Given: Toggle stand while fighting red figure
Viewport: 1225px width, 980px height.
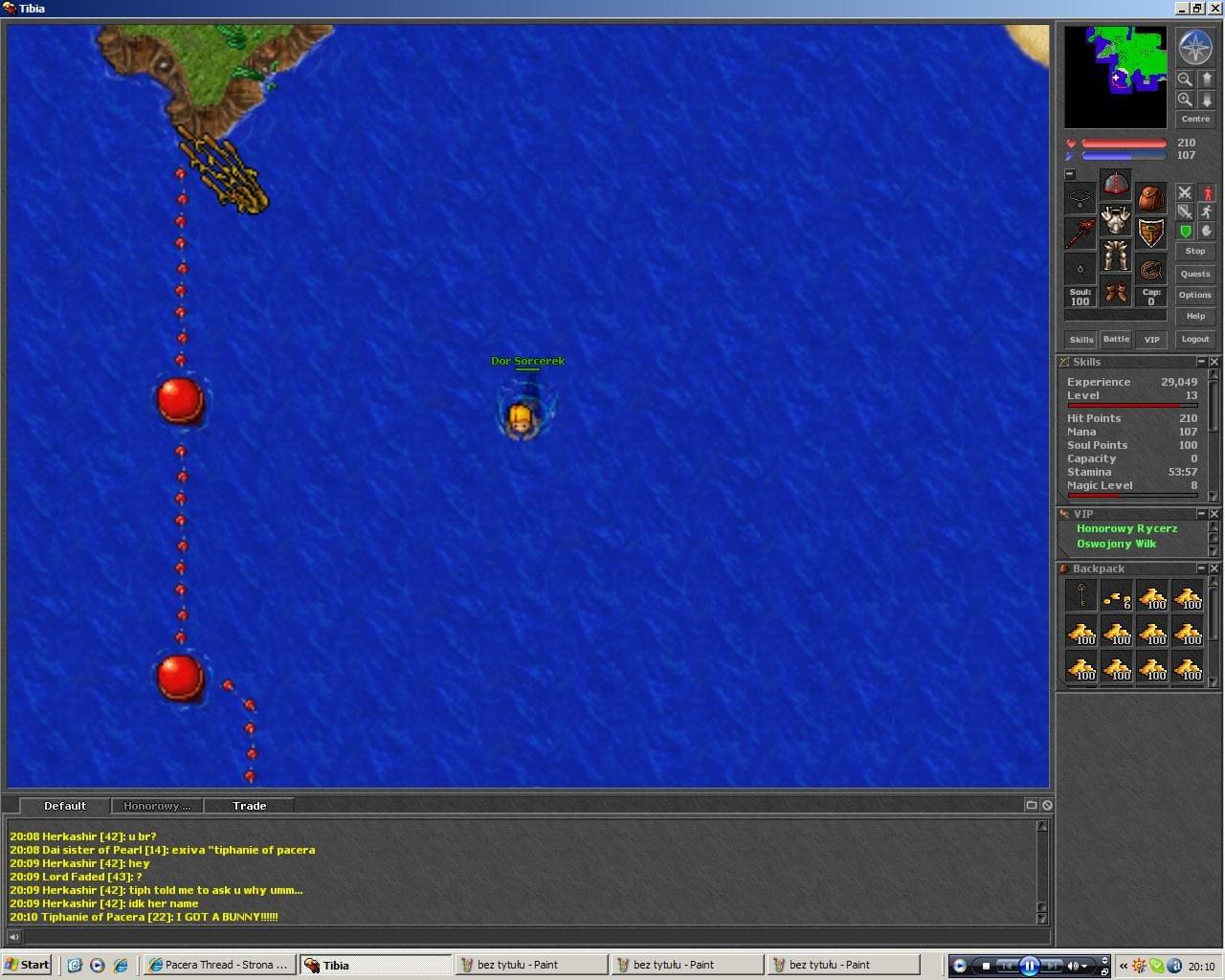Looking at the screenshot, I should (x=1207, y=192).
